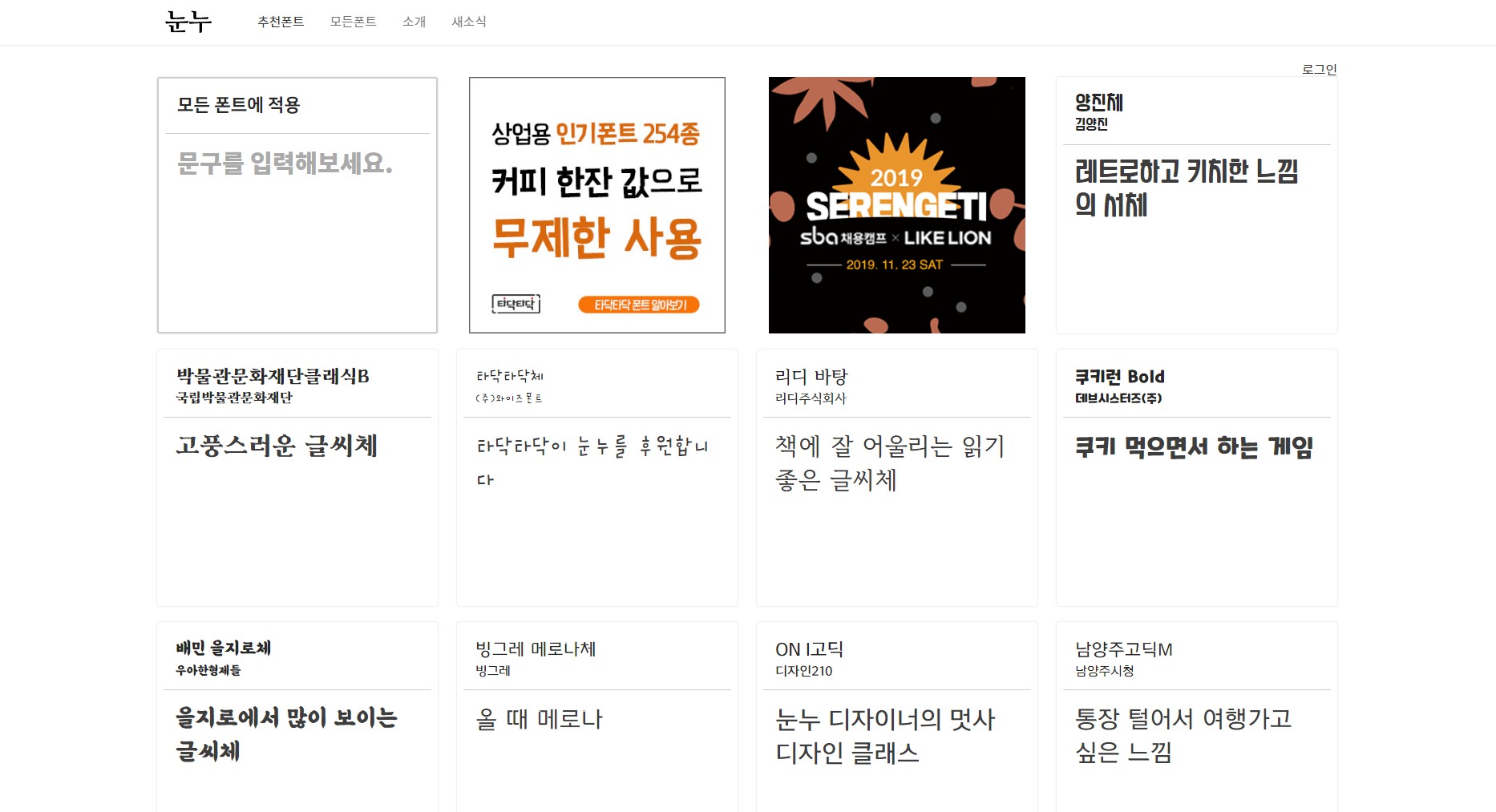This screenshot has height=812, width=1496.
Task: Click the 리디 바탕 font title
Action: 811,376
